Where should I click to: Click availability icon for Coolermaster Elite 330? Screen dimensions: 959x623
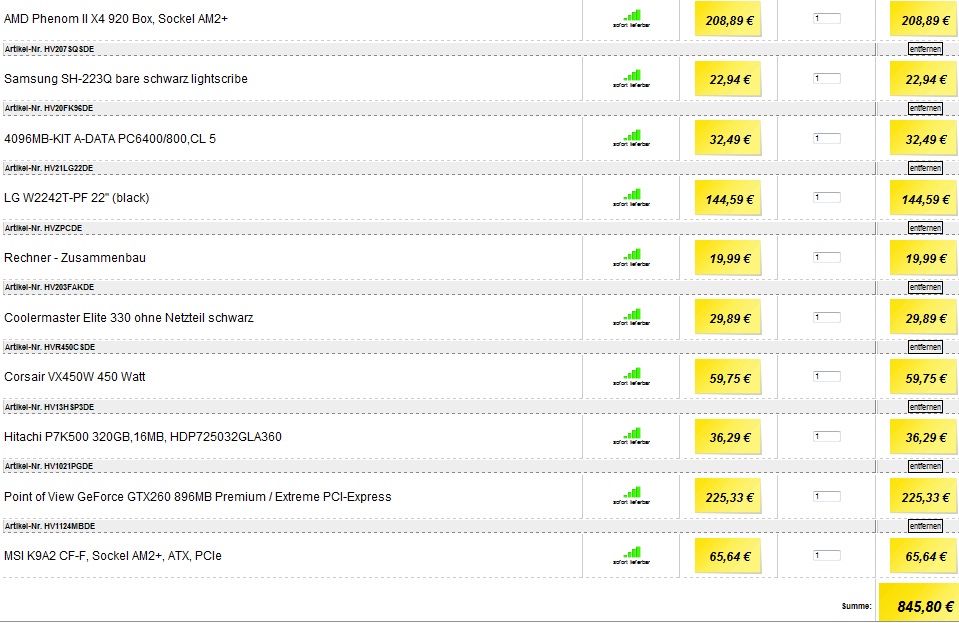tap(631, 317)
